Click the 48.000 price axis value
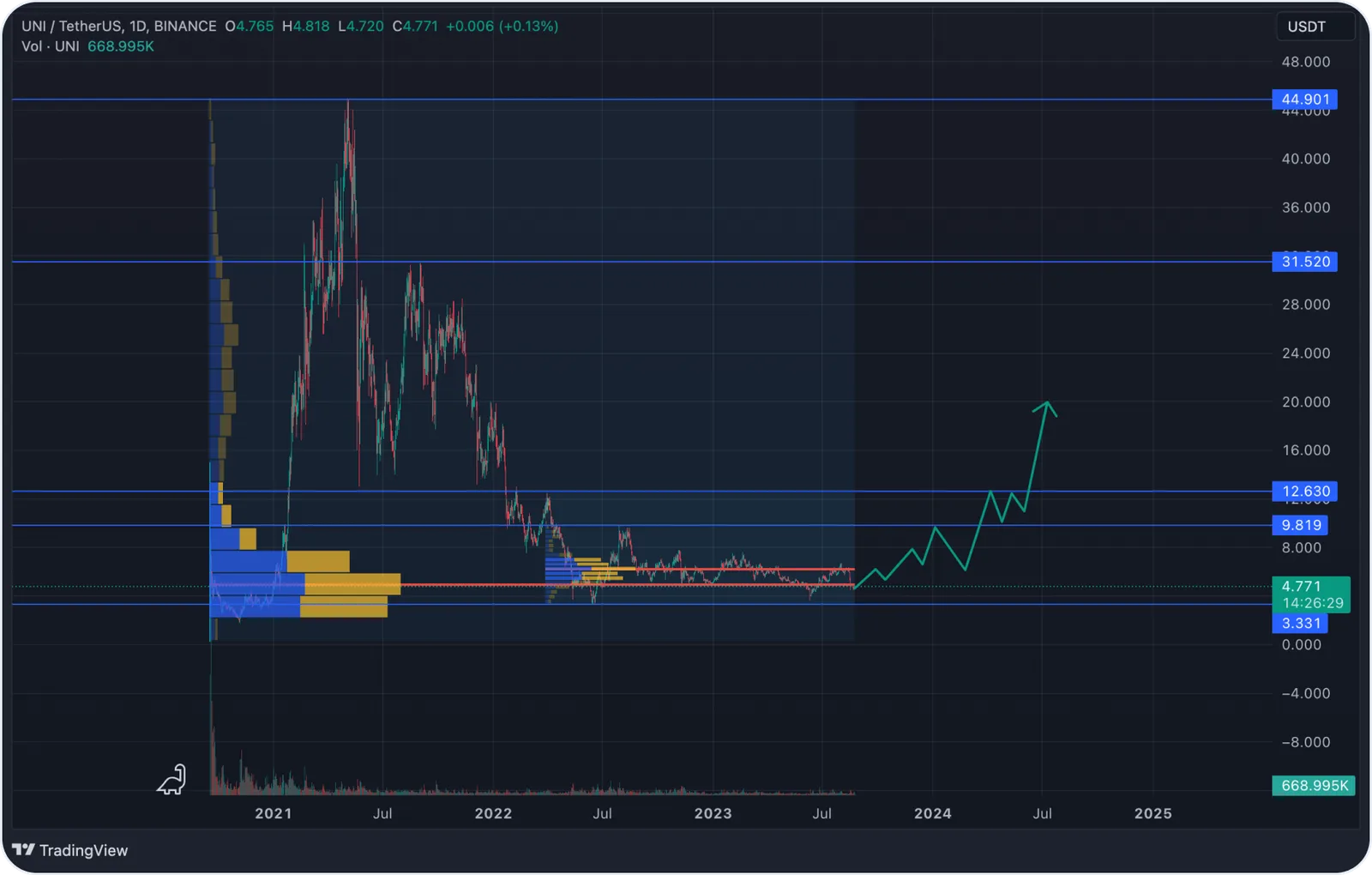This screenshot has height=875, width=1372. [1306, 62]
